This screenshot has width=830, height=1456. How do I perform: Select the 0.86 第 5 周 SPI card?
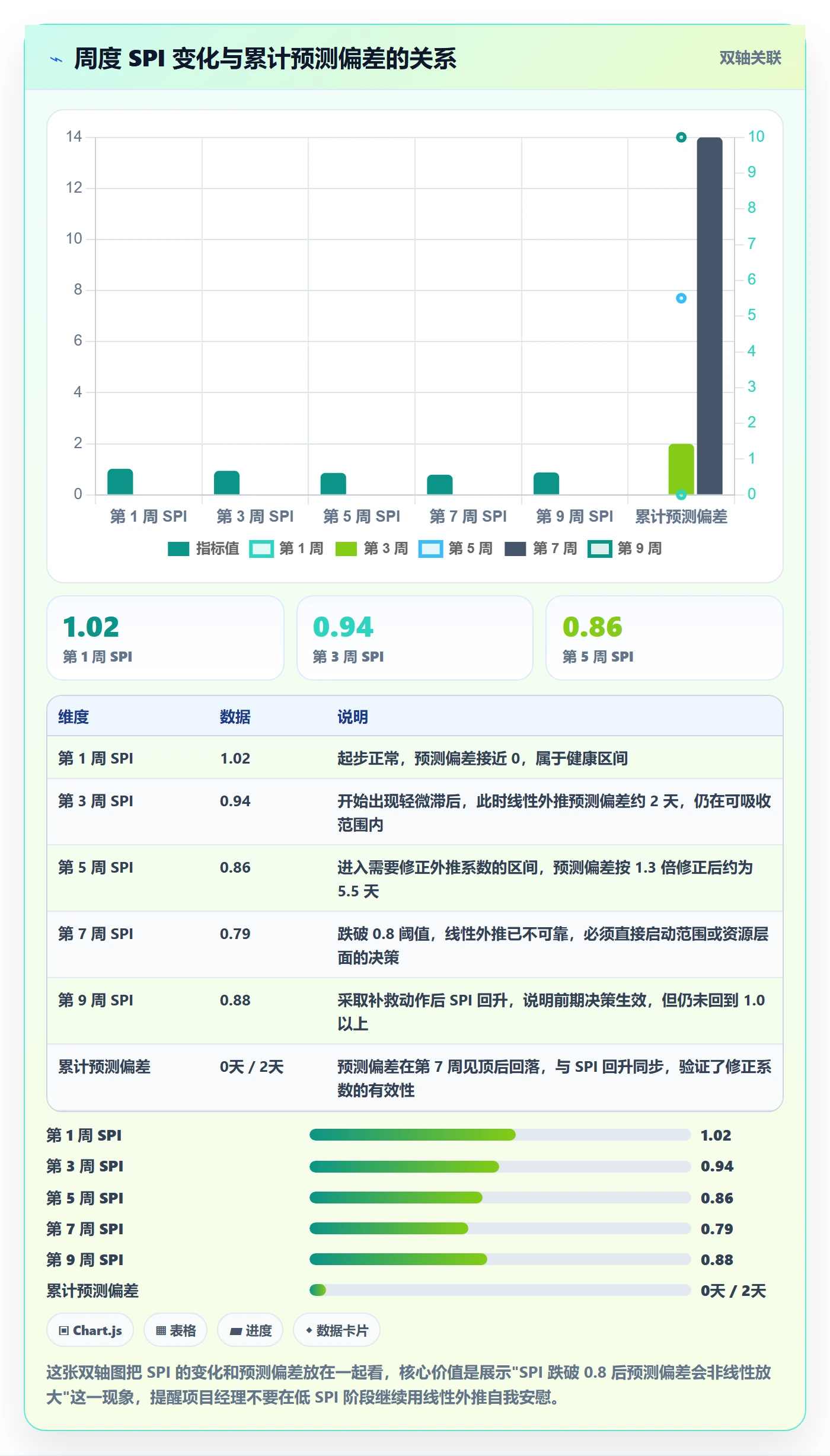coord(665,638)
